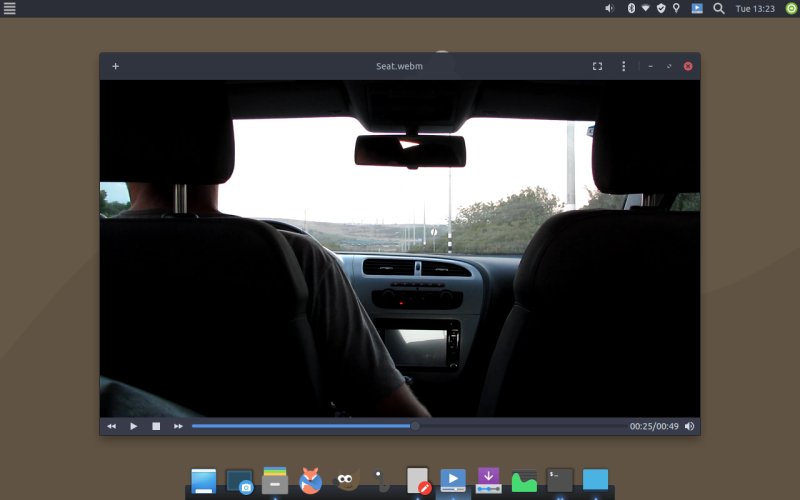800x500 pixels.
Task: Click the 00:25/00:49 time display
Action: coord(654,426)
